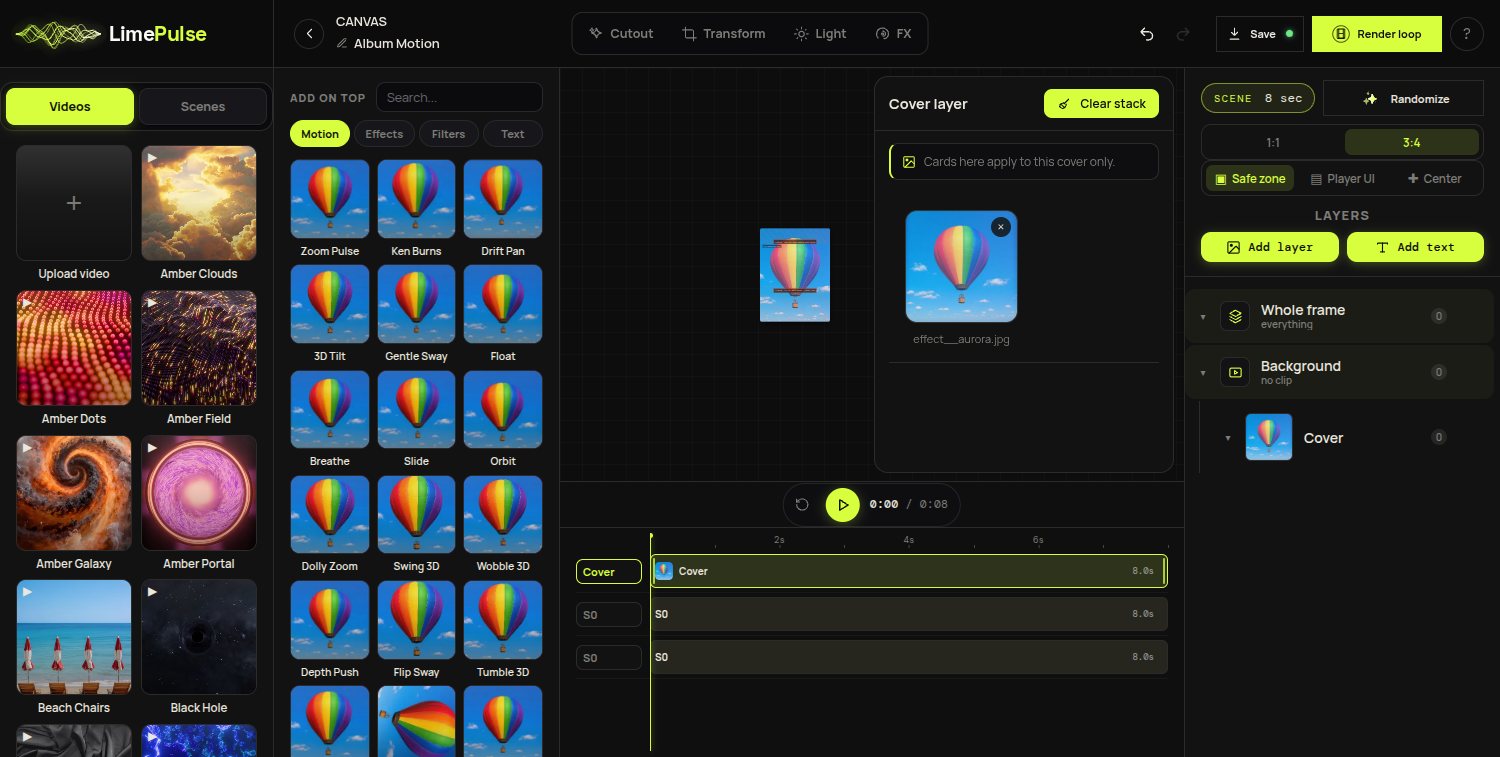Screen dimensions: 1500x757
Task: Go back using the arrow beside CANVAS
Action: [x=309, y=34]
